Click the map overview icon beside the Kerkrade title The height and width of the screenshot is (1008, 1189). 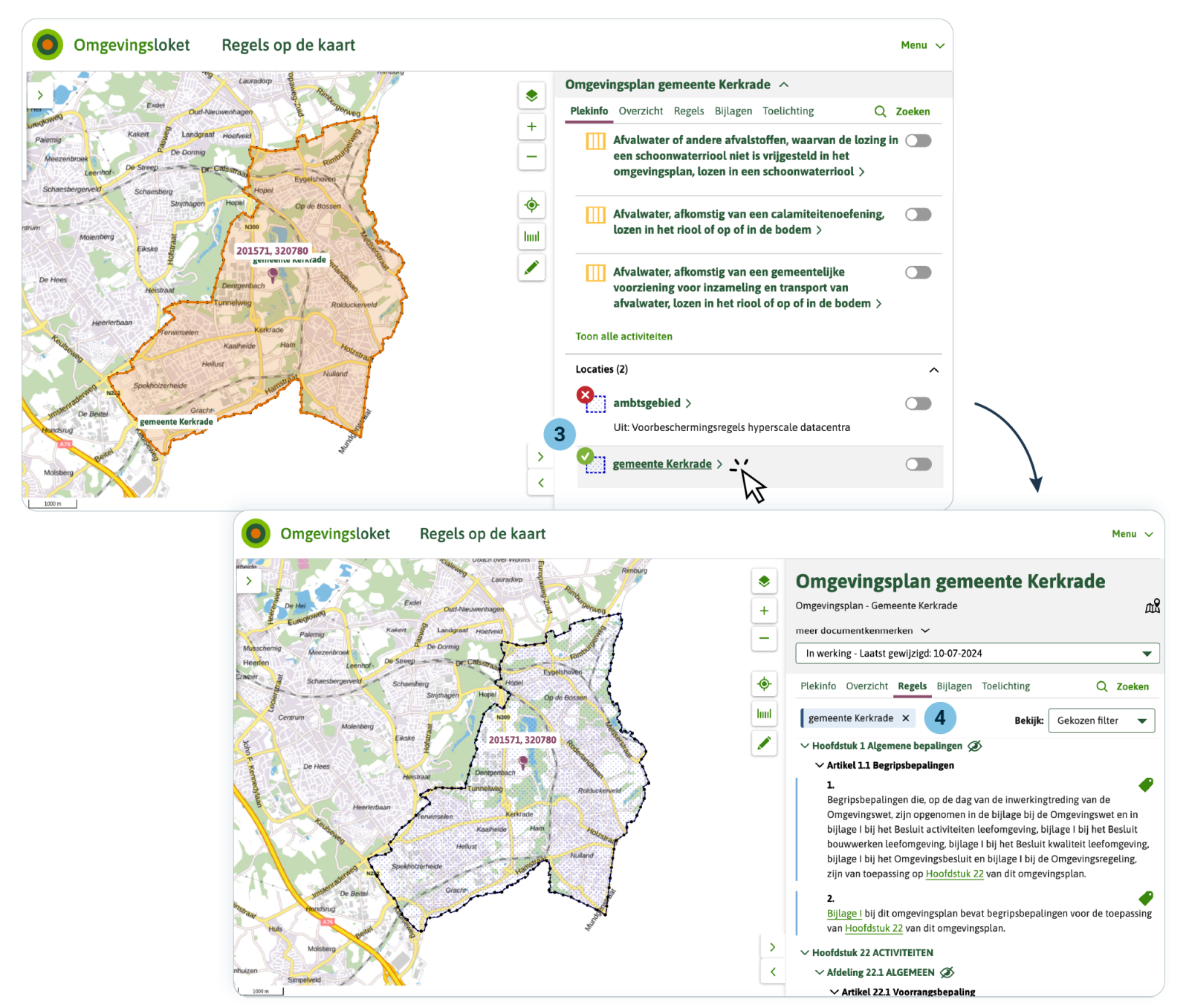pyautogui.click(x=1151, y=605)
